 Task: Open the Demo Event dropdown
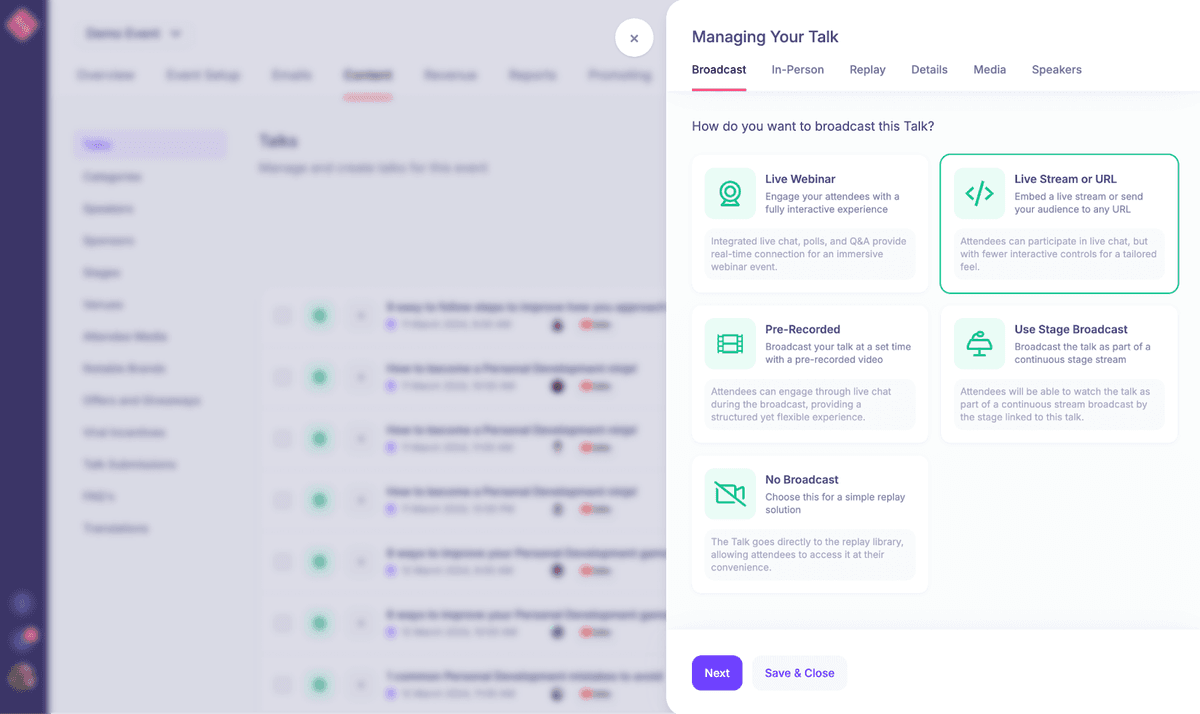[131, 33]
